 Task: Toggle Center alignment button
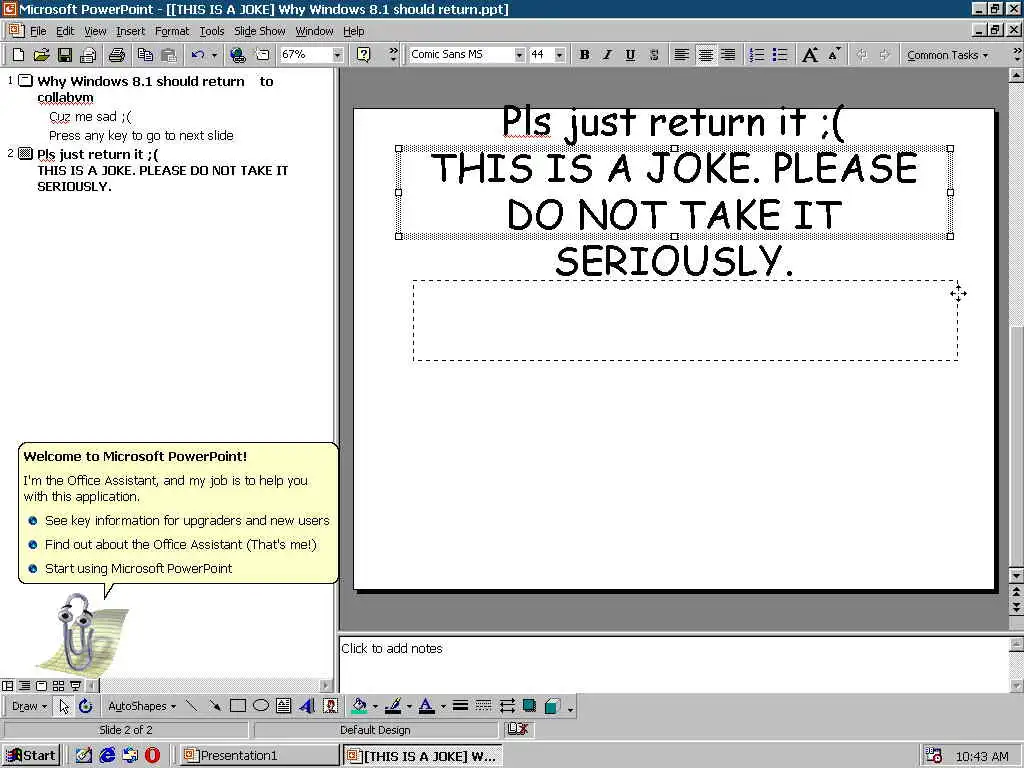[x=705, y=55]
